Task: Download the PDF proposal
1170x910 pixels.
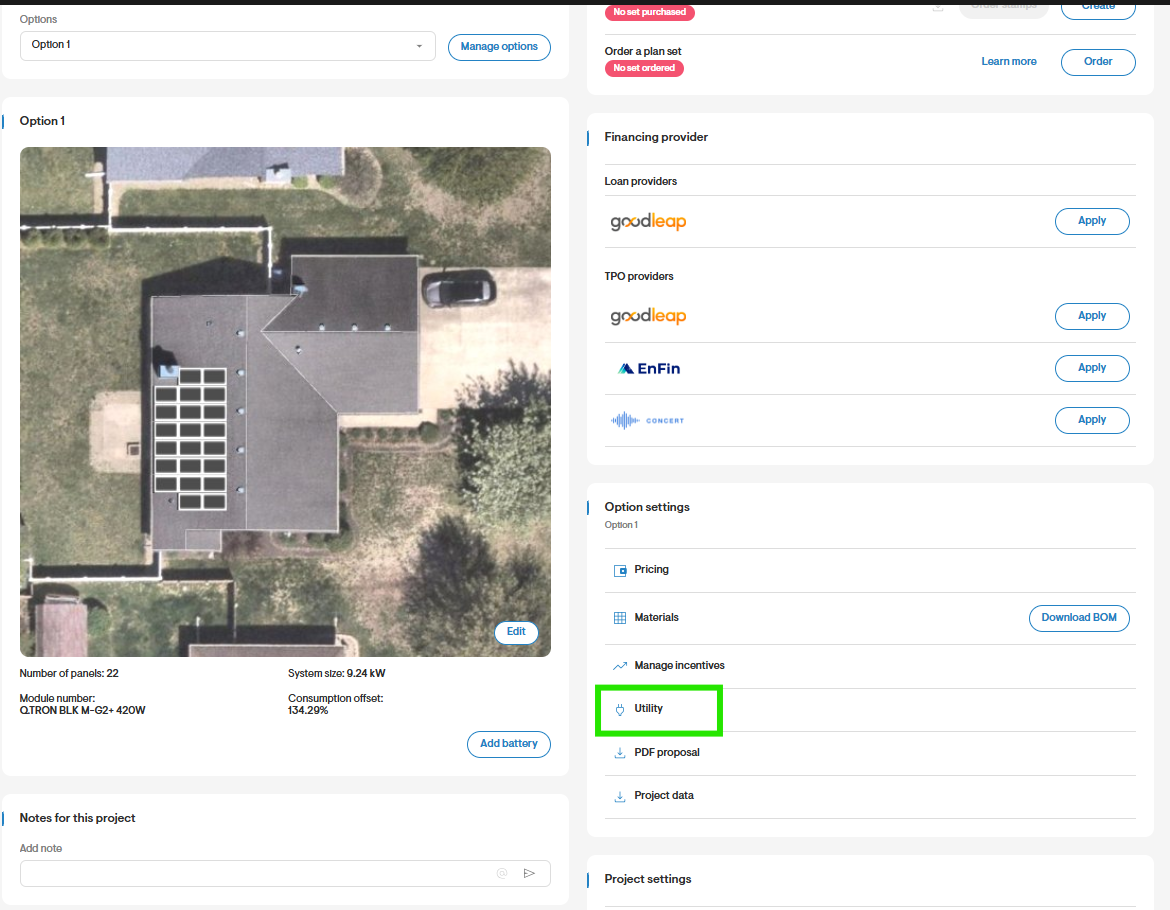Action: [x=870, y=753]
